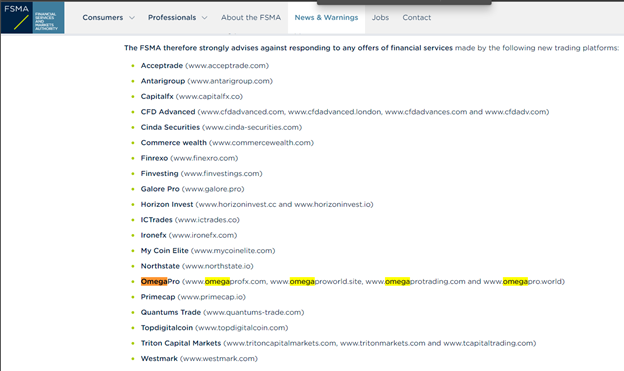Click the www.tcapitaltrading.com address
Screen dimensions: 624x371
click(x=488, y=343)
